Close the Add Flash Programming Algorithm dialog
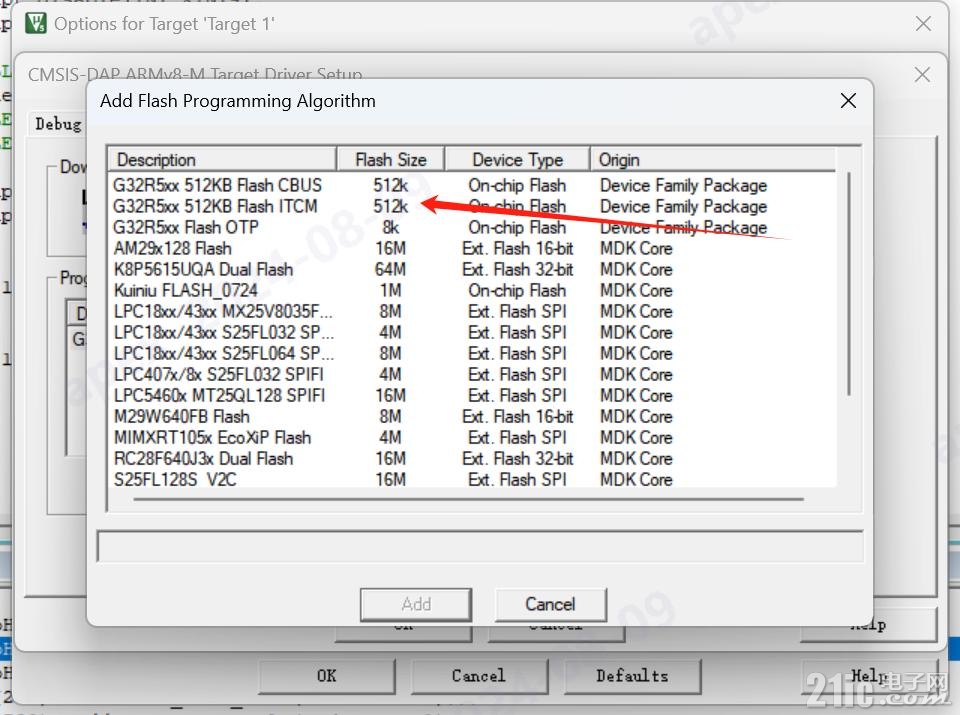 click(x=848, y=100)
